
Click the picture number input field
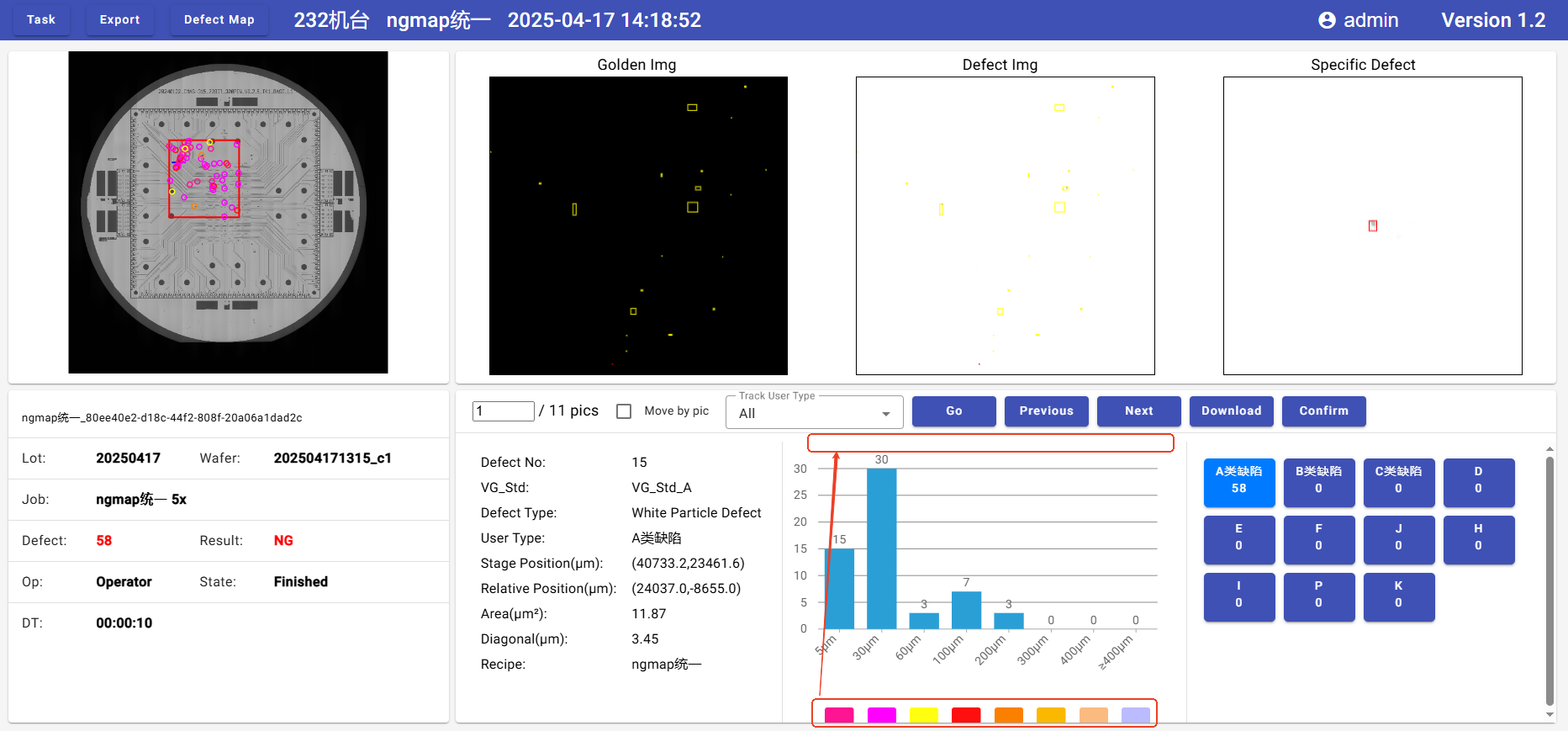click(504, 411)
